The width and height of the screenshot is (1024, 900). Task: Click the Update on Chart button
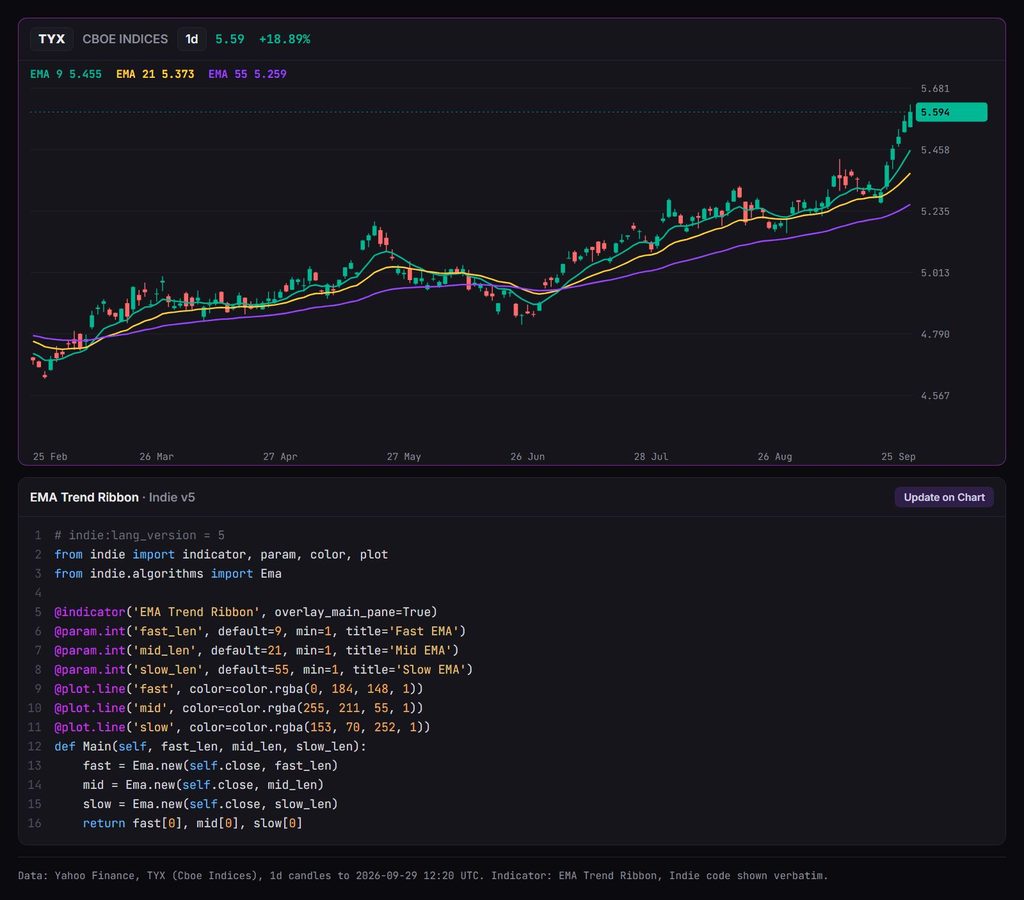click(944, 497)
